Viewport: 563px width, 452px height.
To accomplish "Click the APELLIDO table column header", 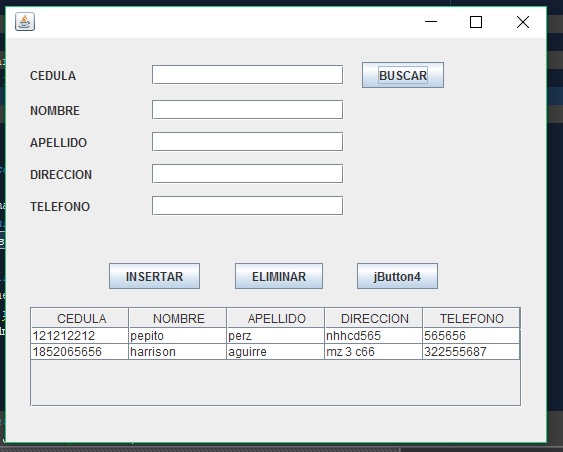I will [x=276, y=318].
